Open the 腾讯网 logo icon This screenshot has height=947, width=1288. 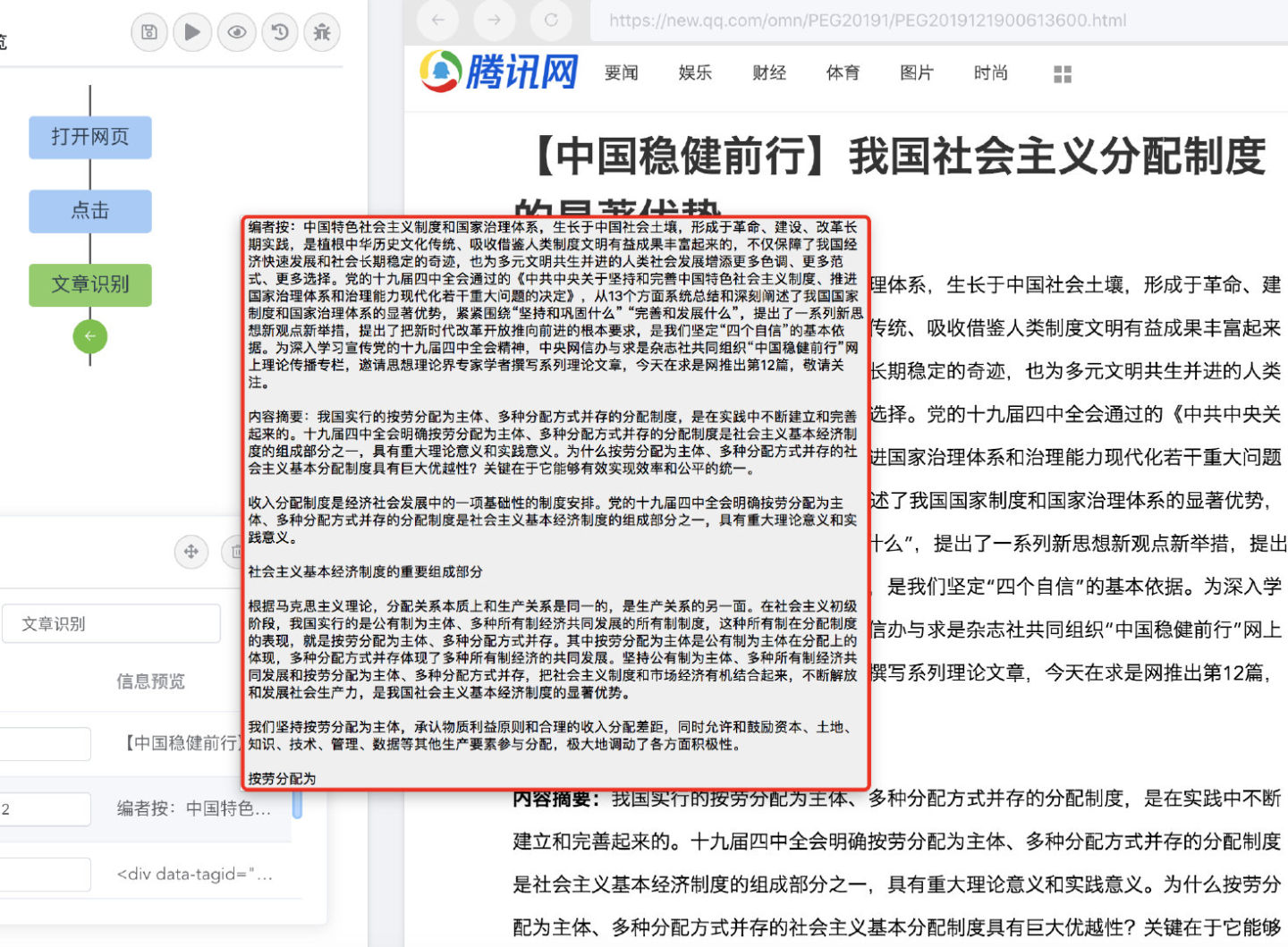point(437,72)
